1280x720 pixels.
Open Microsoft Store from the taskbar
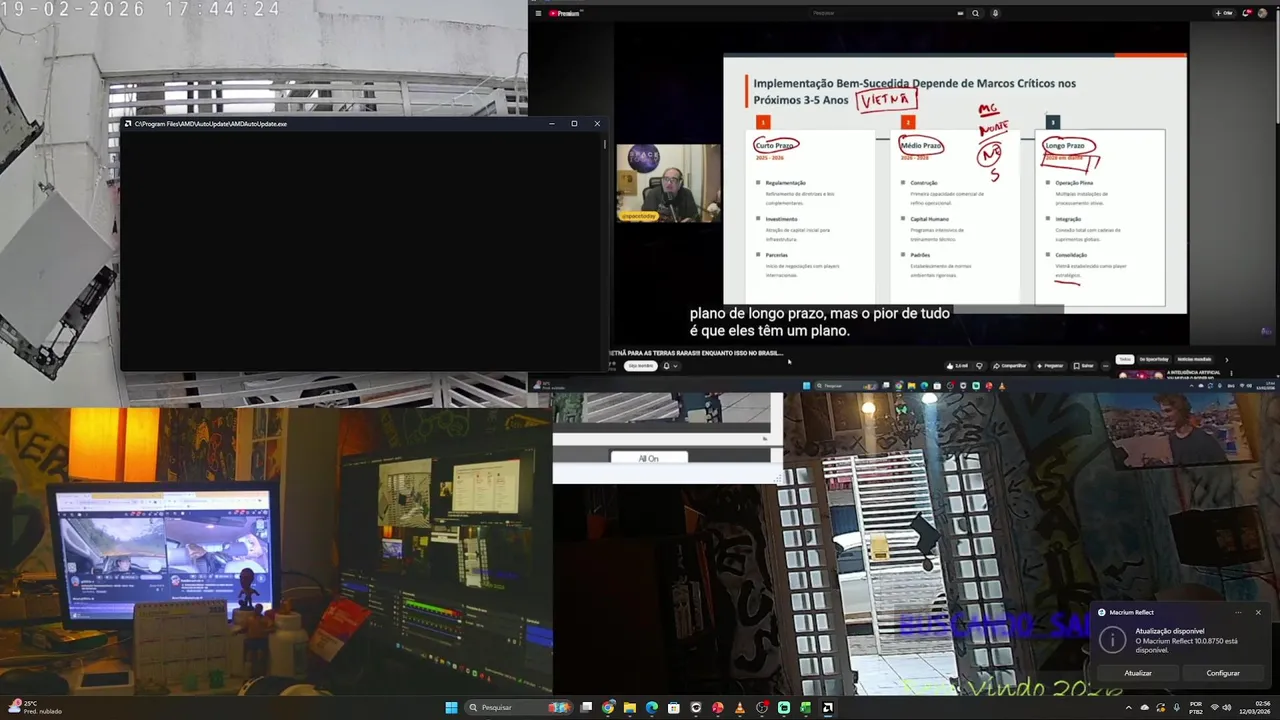pos(674,708)
